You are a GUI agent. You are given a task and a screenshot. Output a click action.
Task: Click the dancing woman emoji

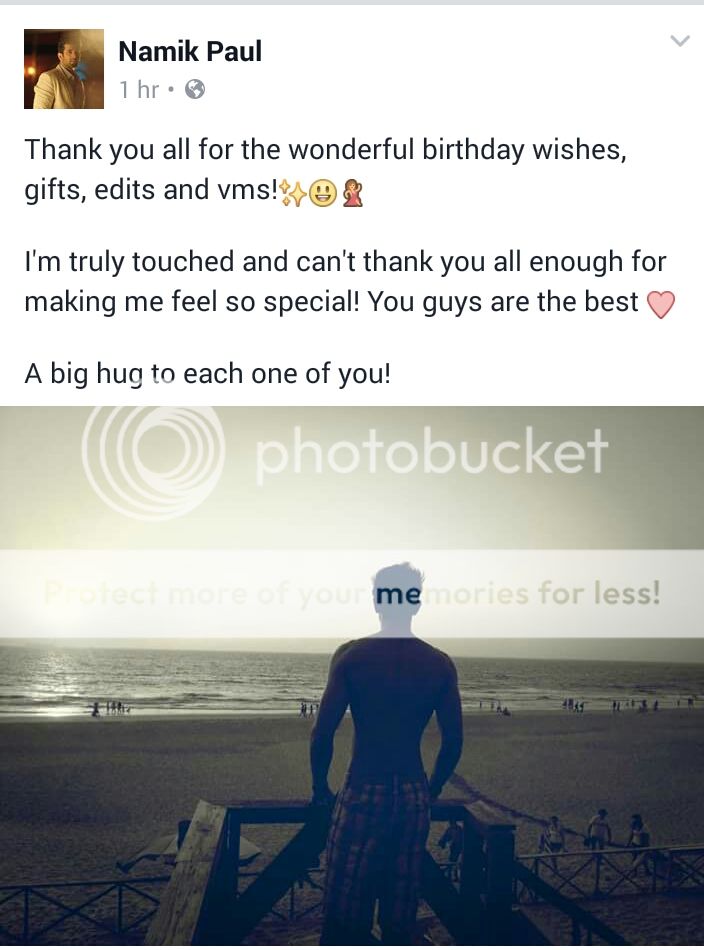pyautogui.click(x=353, y=194)
